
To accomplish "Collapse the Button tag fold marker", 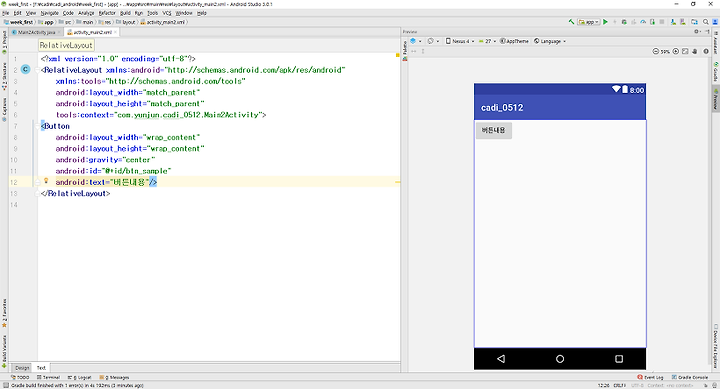I will [38, 126].
